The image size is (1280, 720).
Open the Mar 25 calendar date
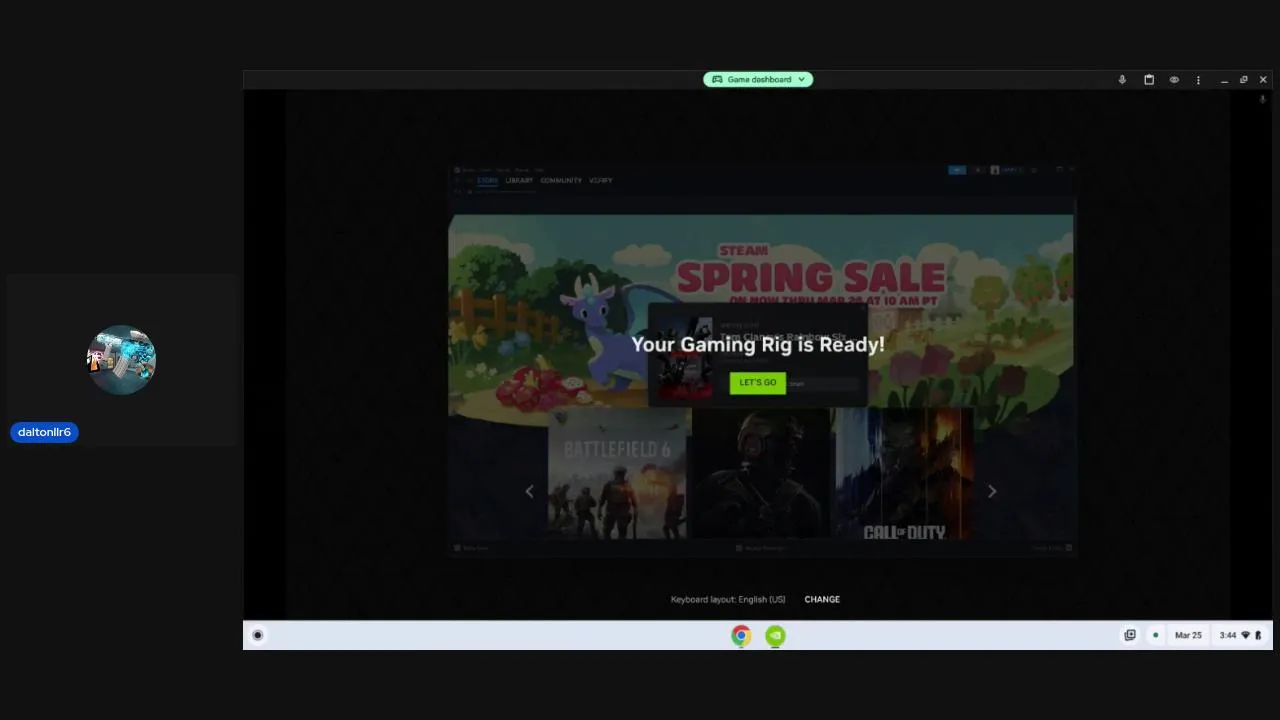tap(1188, 635)
